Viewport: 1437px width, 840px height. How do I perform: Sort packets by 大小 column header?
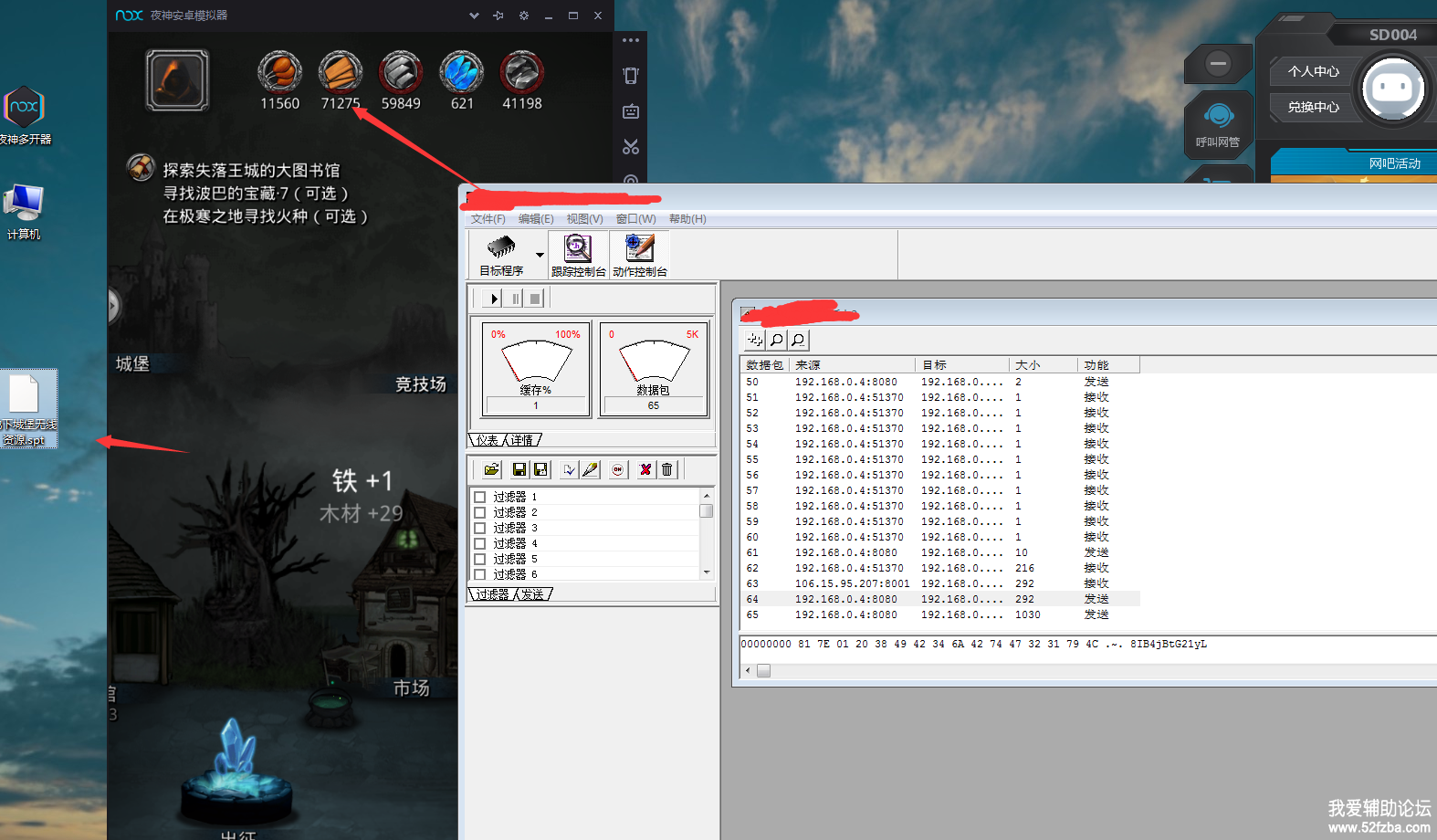(1044, 365)
